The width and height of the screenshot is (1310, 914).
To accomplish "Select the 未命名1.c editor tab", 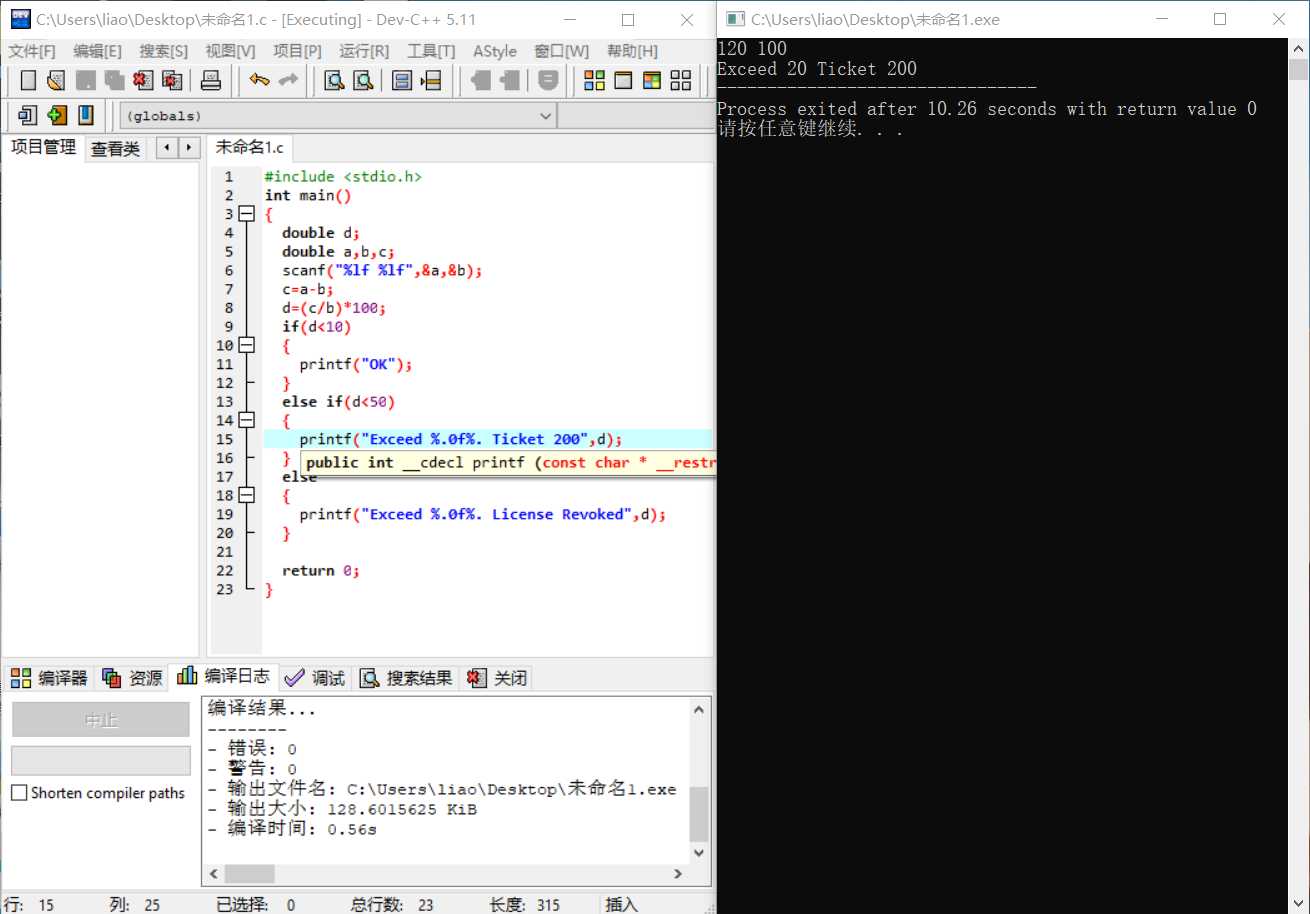I will (250, 148).
